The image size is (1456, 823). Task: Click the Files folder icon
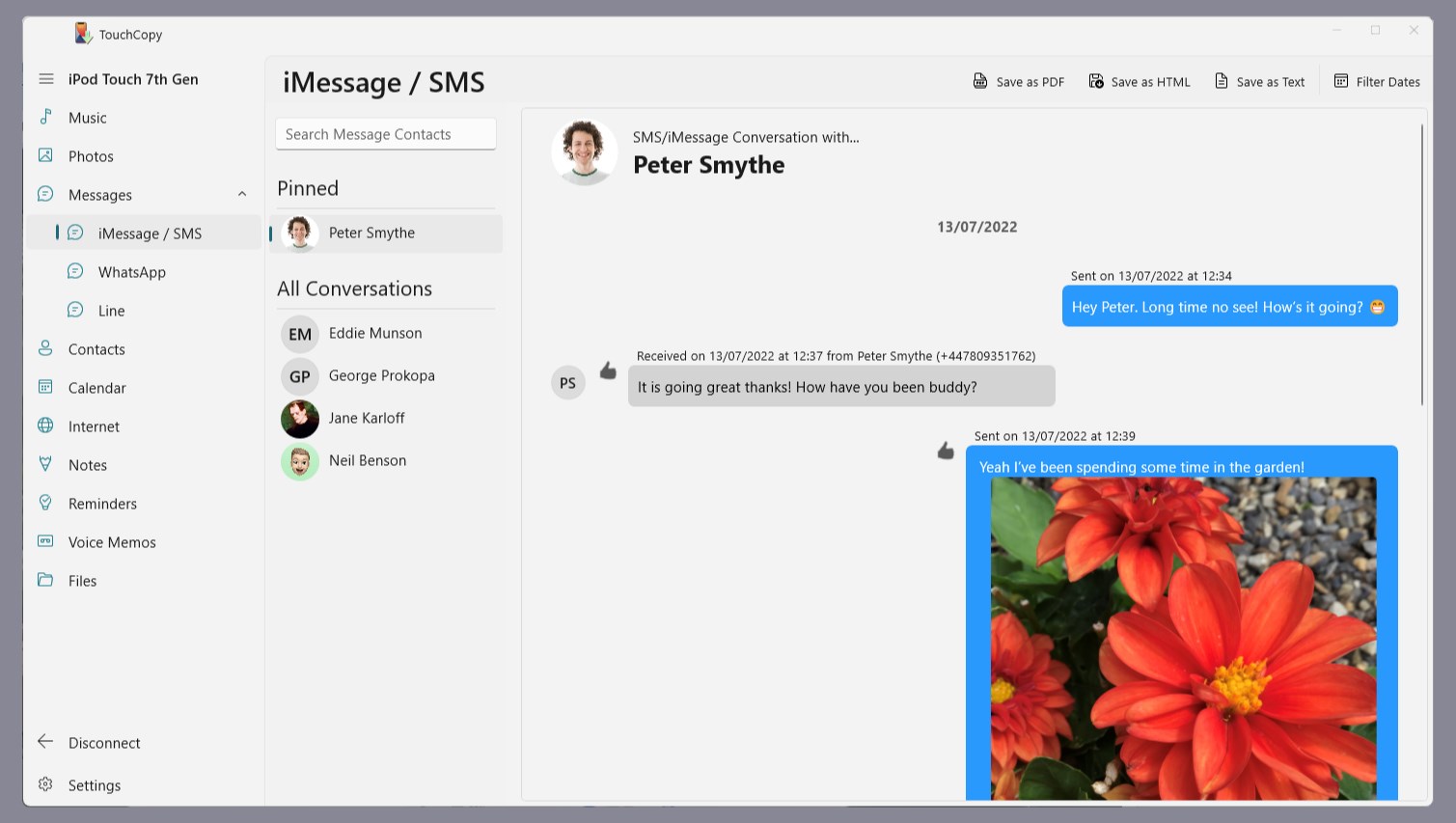coord(45,580)
